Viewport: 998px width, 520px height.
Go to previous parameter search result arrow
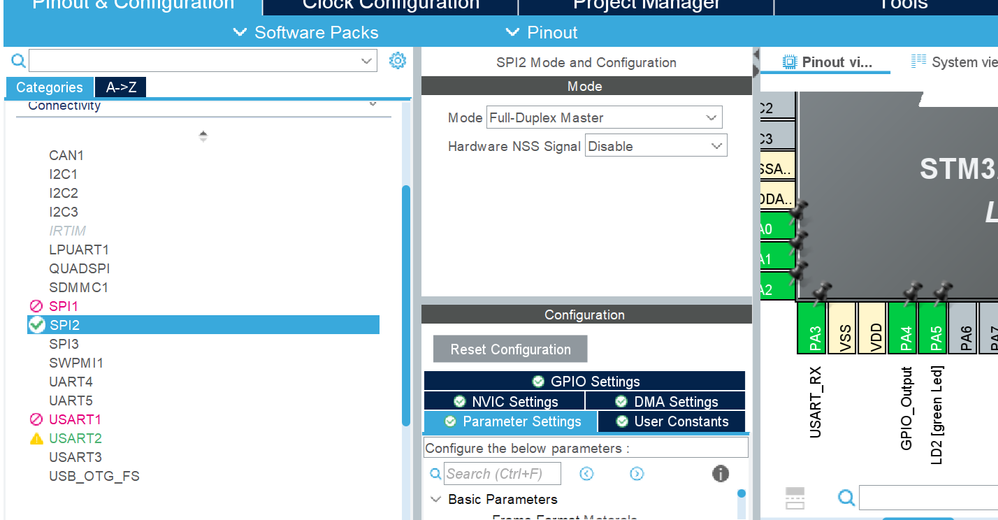point(586,474)
